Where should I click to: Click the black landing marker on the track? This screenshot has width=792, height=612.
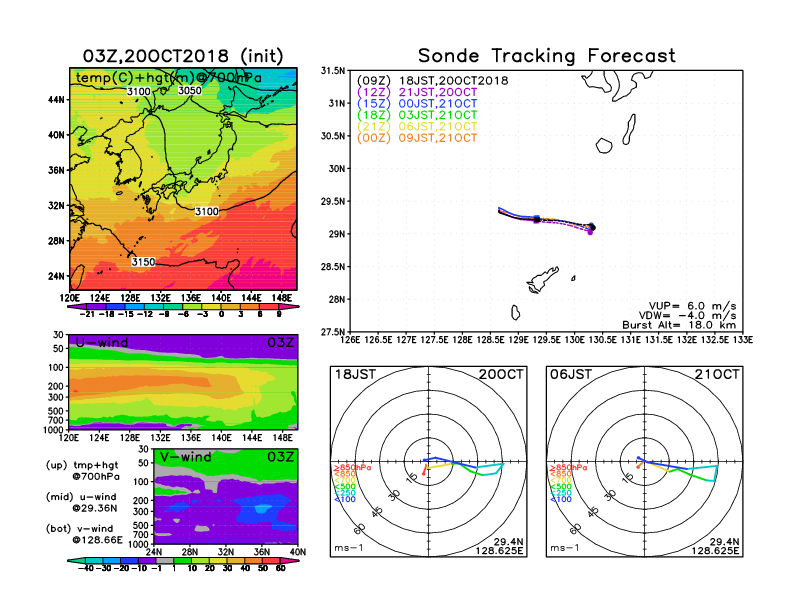[x=591, y=227]
